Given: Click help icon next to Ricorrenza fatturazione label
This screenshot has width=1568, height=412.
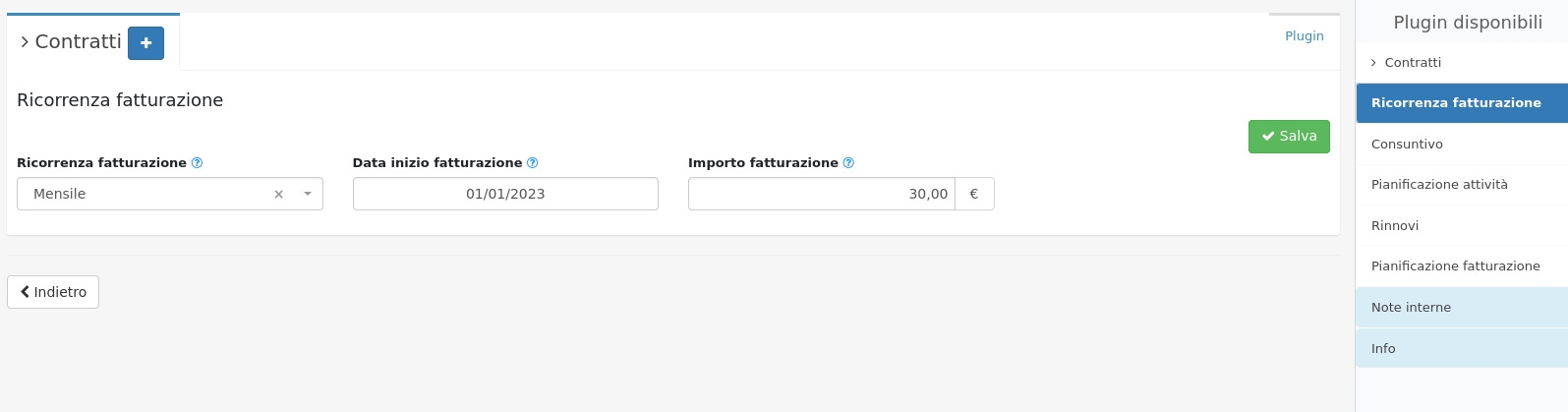Looking at the screenshot, I should (197, 163).
